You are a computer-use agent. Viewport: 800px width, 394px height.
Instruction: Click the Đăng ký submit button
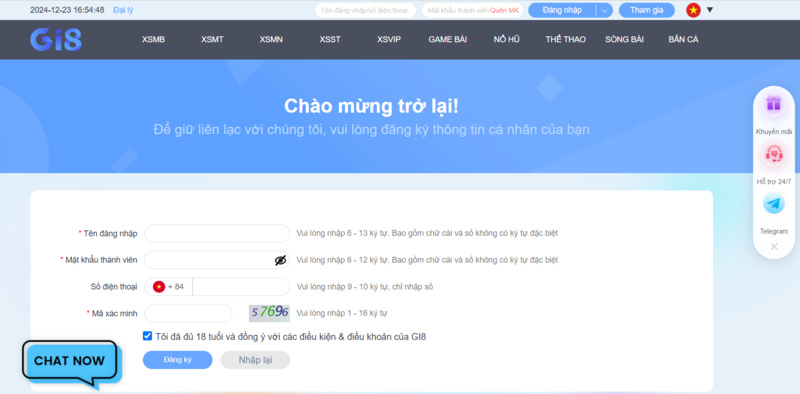(178, 360)
